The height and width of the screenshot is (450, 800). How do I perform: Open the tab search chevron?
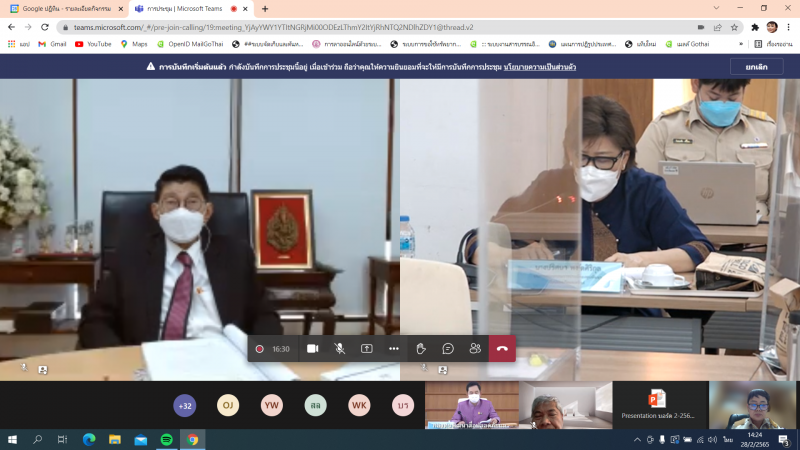pos(716,8)
